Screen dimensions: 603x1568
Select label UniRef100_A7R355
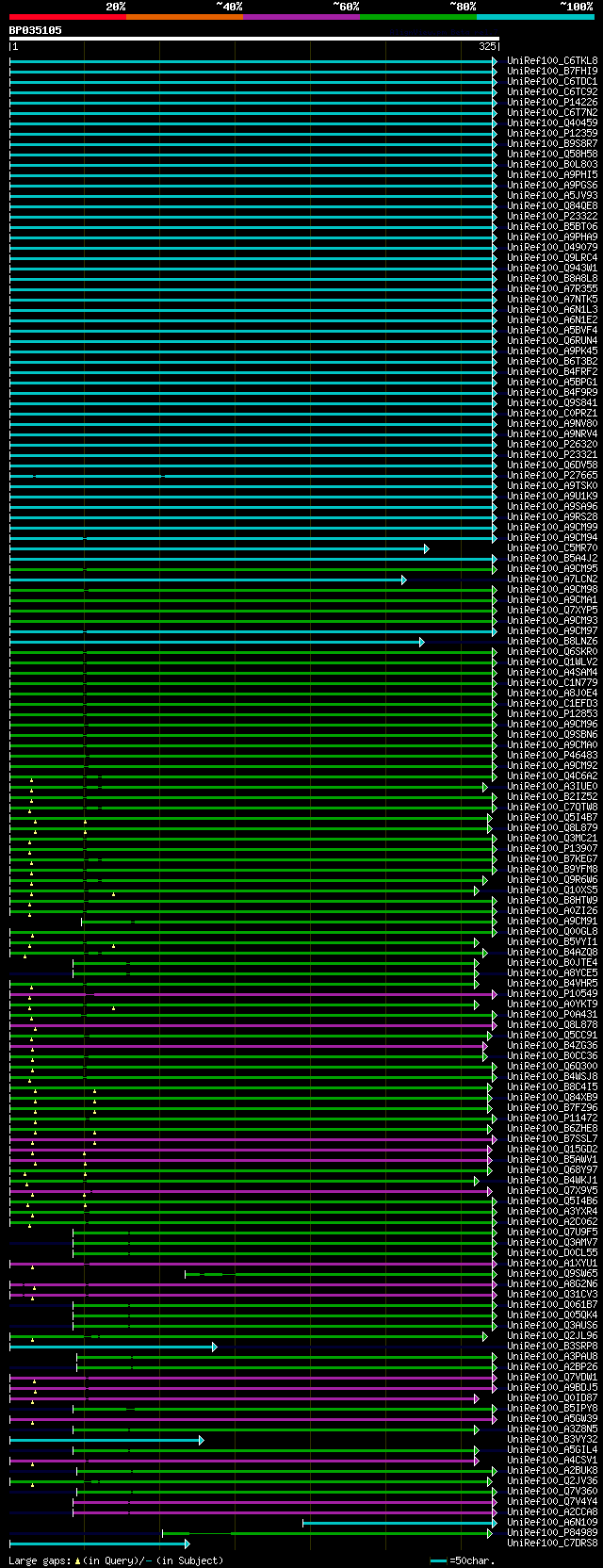pos(552,288)
